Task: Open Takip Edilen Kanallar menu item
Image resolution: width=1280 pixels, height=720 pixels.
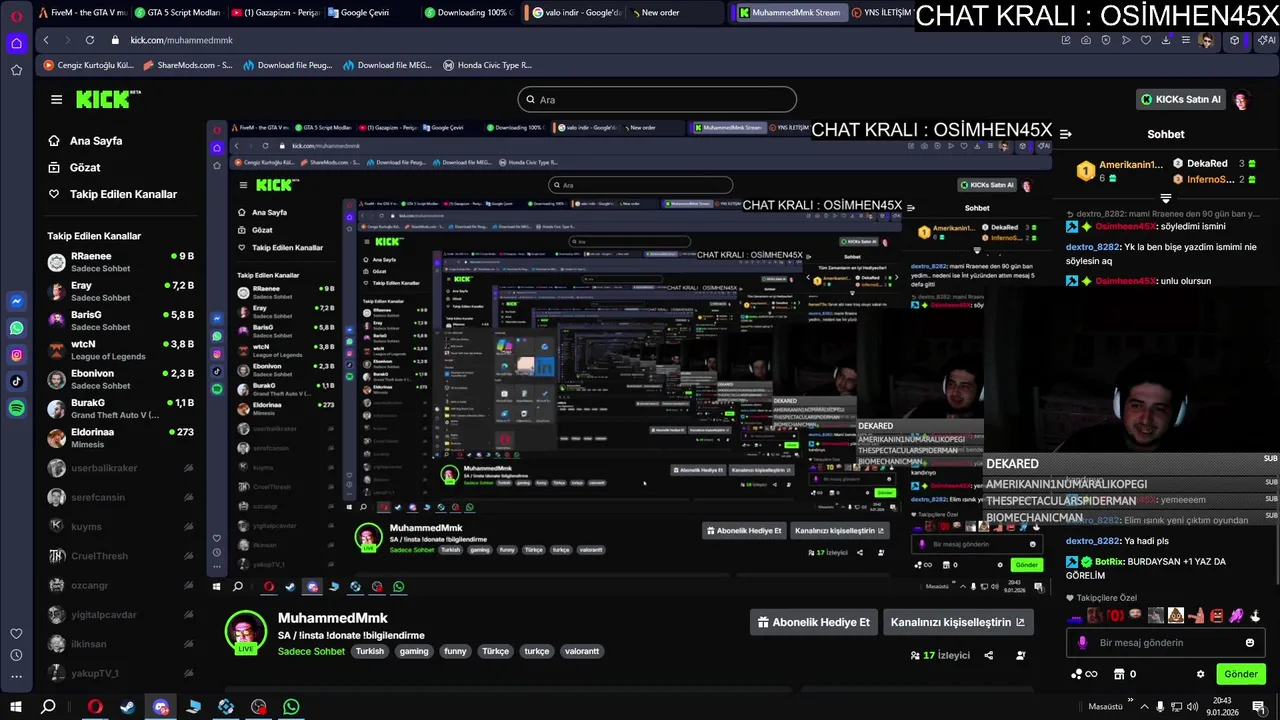Action: coord(113,194)
